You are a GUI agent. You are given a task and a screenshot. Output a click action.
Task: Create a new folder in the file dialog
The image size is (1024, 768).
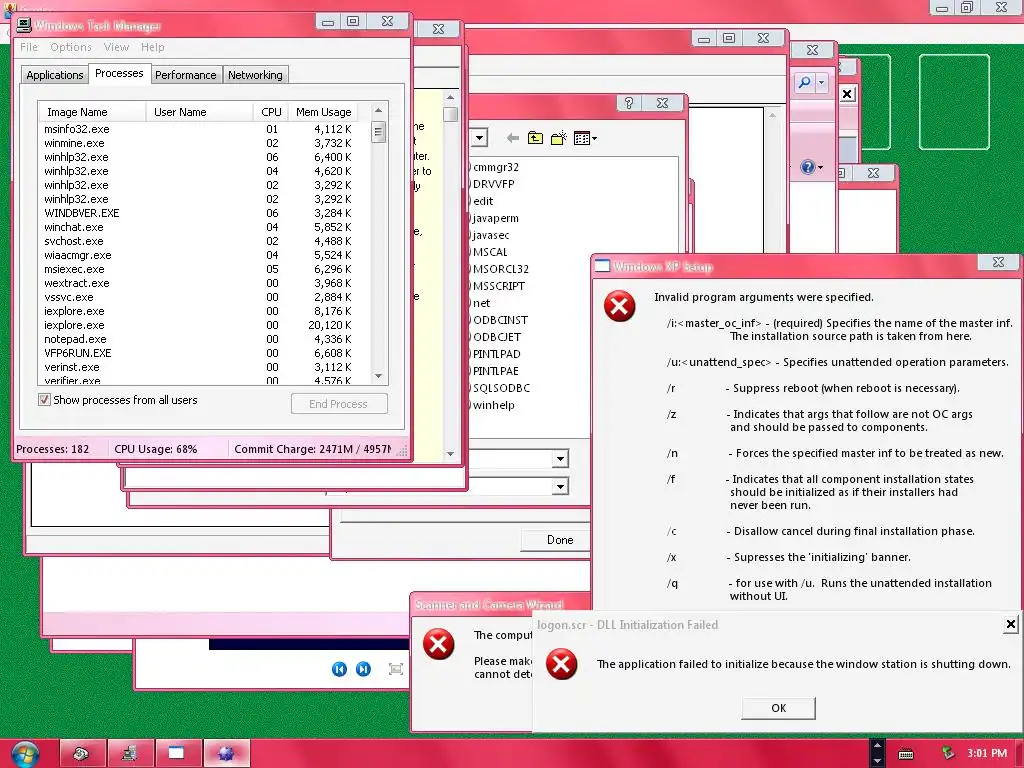coord(558,138)
